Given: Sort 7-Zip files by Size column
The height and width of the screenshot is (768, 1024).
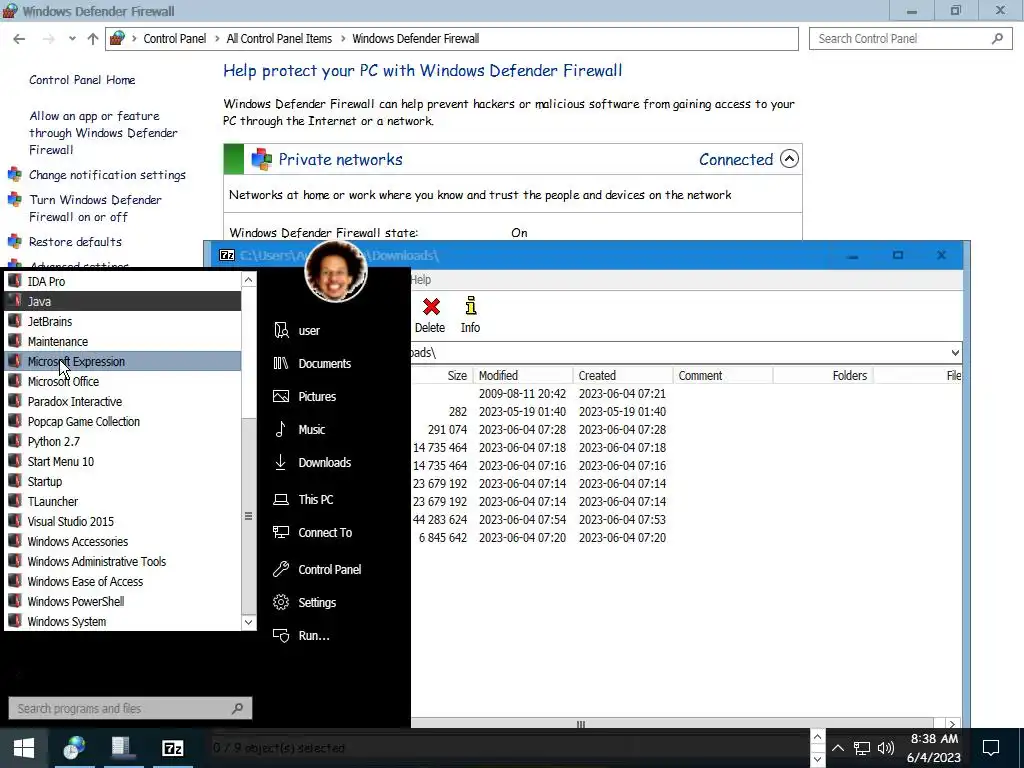Looking at the screenshot, I should pos(441,376).
